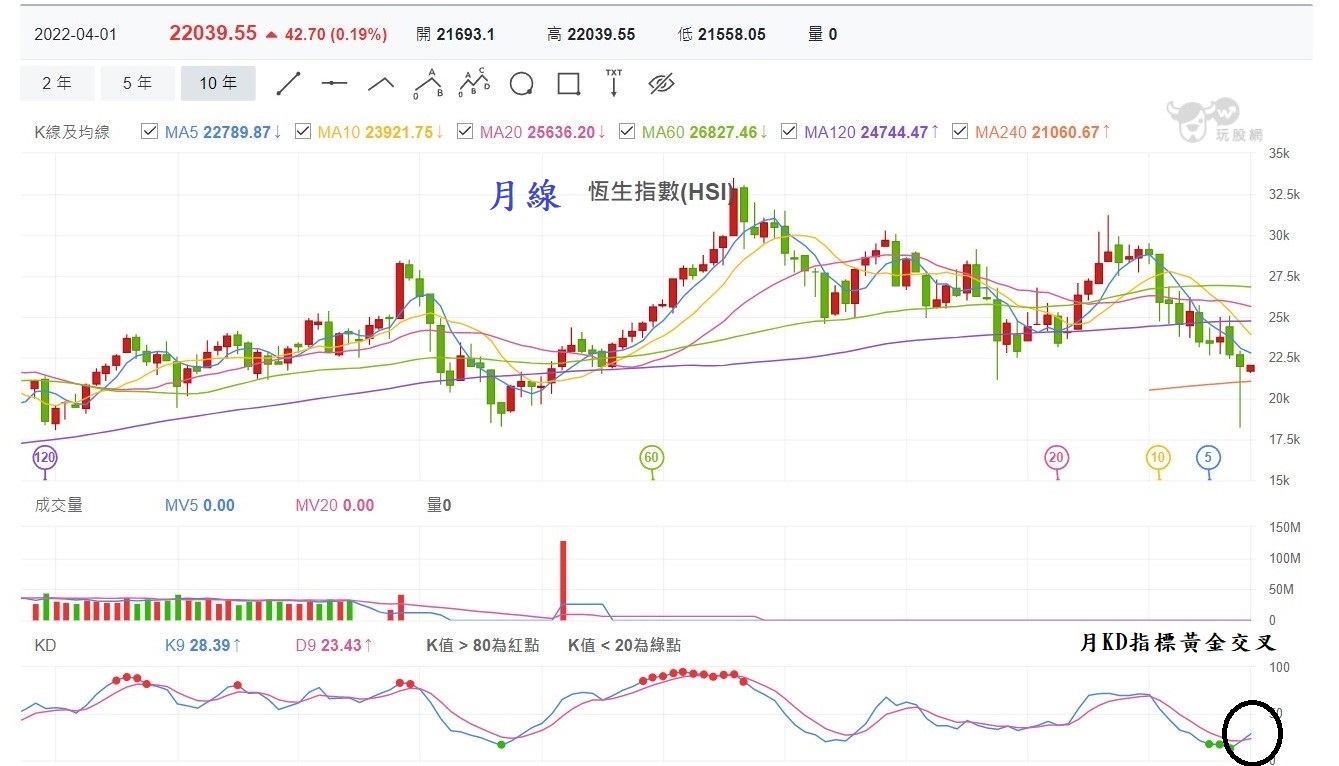Select the horizontal line drawing tool
This screenshot has height=766, width=1339.
click(334, 84)
